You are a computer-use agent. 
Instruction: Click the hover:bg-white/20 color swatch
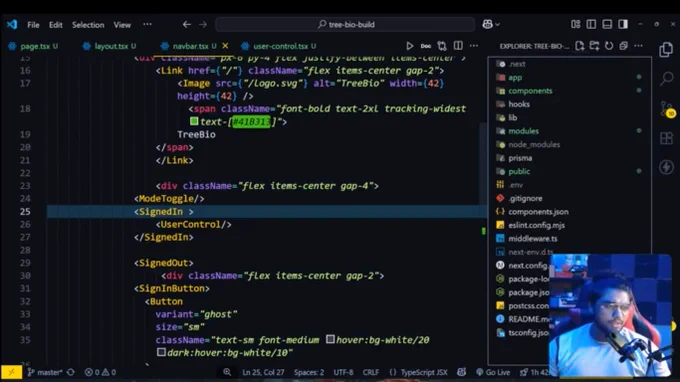click(330, 339)
